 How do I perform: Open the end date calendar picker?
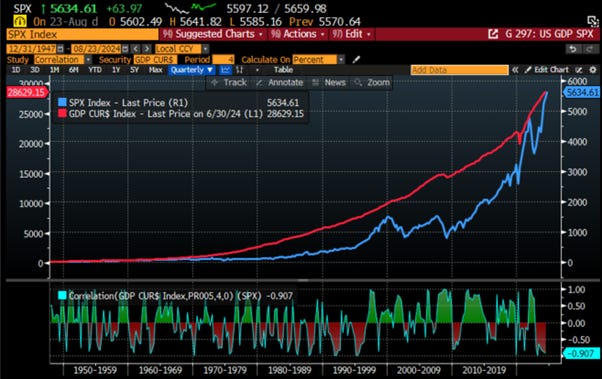pyautogui.click(x=125, y=49)
